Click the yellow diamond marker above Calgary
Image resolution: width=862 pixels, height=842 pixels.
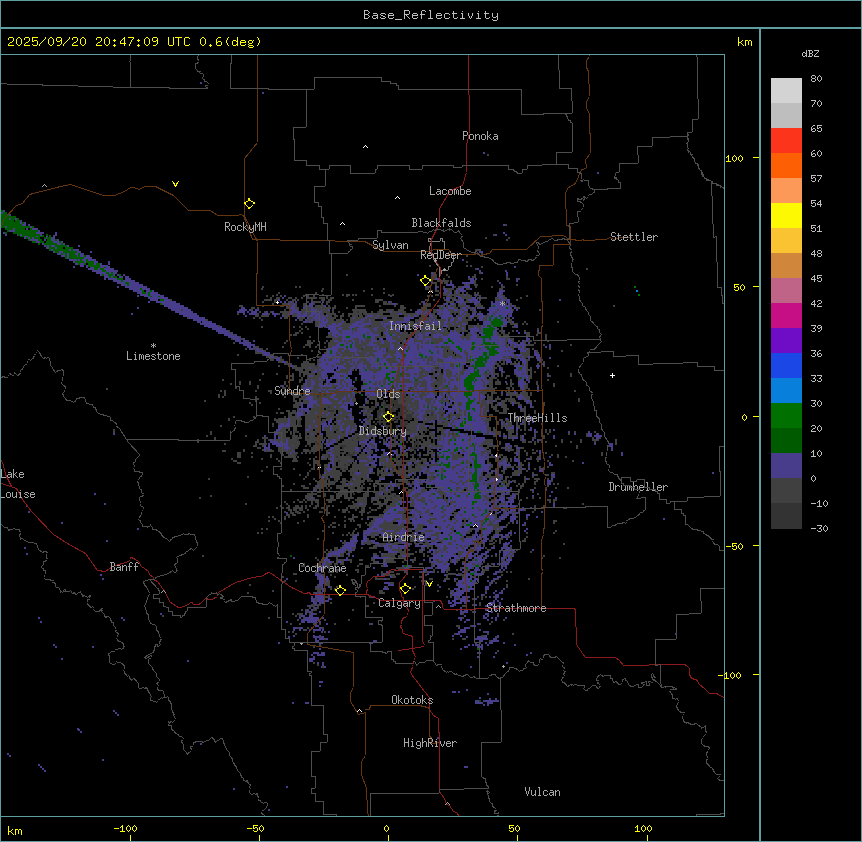[405, 588]
